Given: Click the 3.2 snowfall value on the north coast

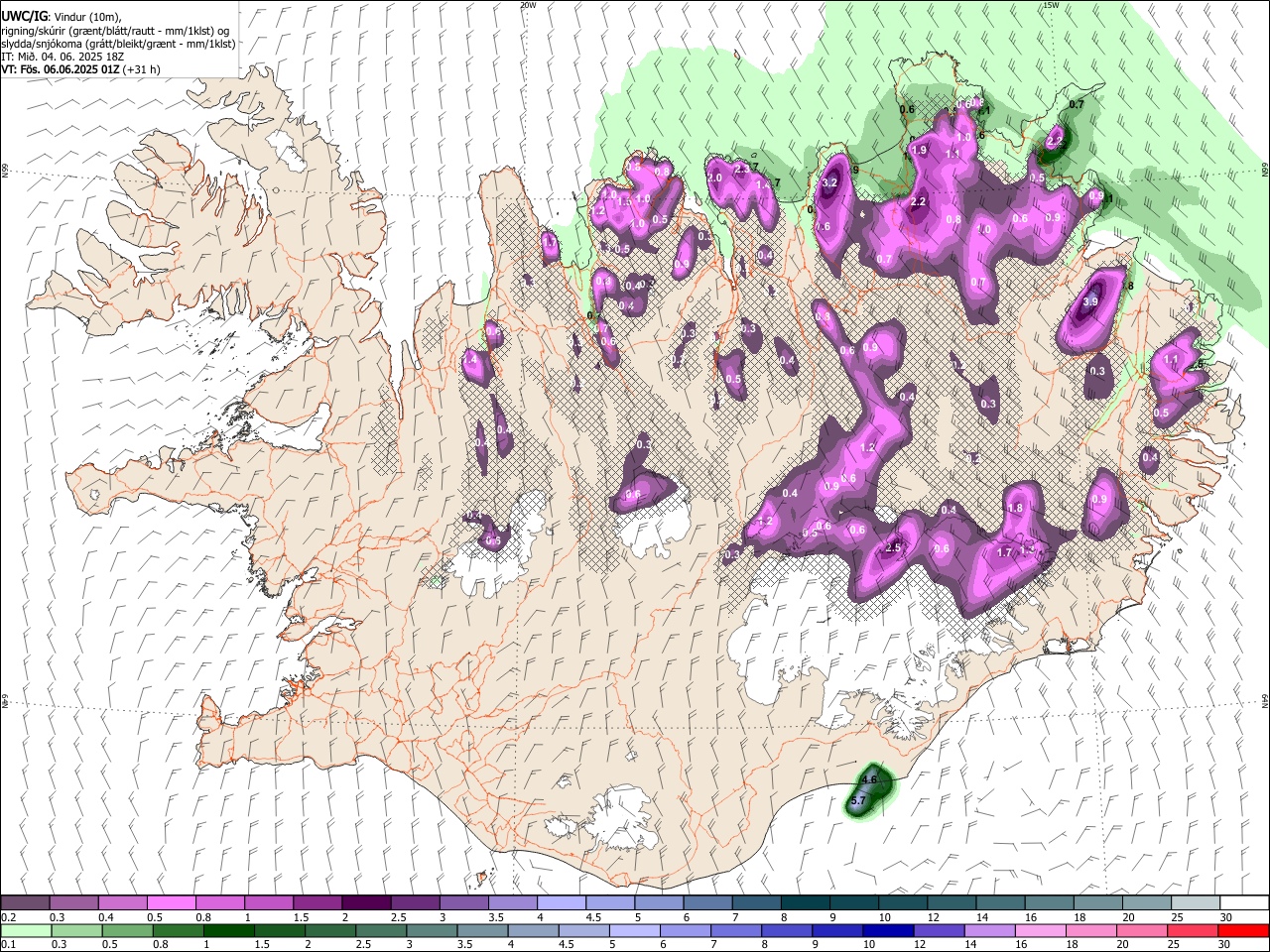Looking at the screenshot, I should click(x=831, y=182).
